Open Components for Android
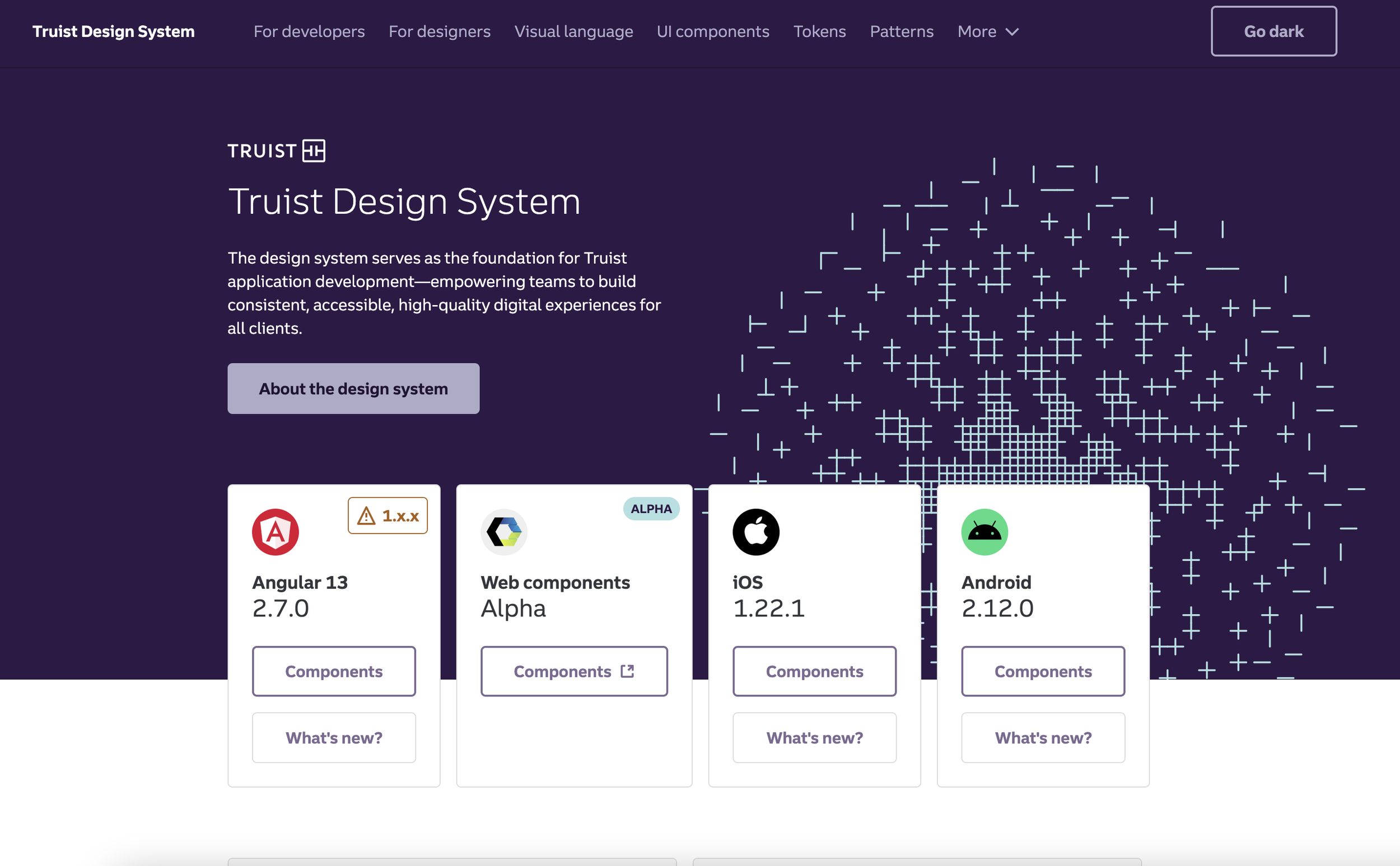The image size is (1400, 866). pos(1043,671)
